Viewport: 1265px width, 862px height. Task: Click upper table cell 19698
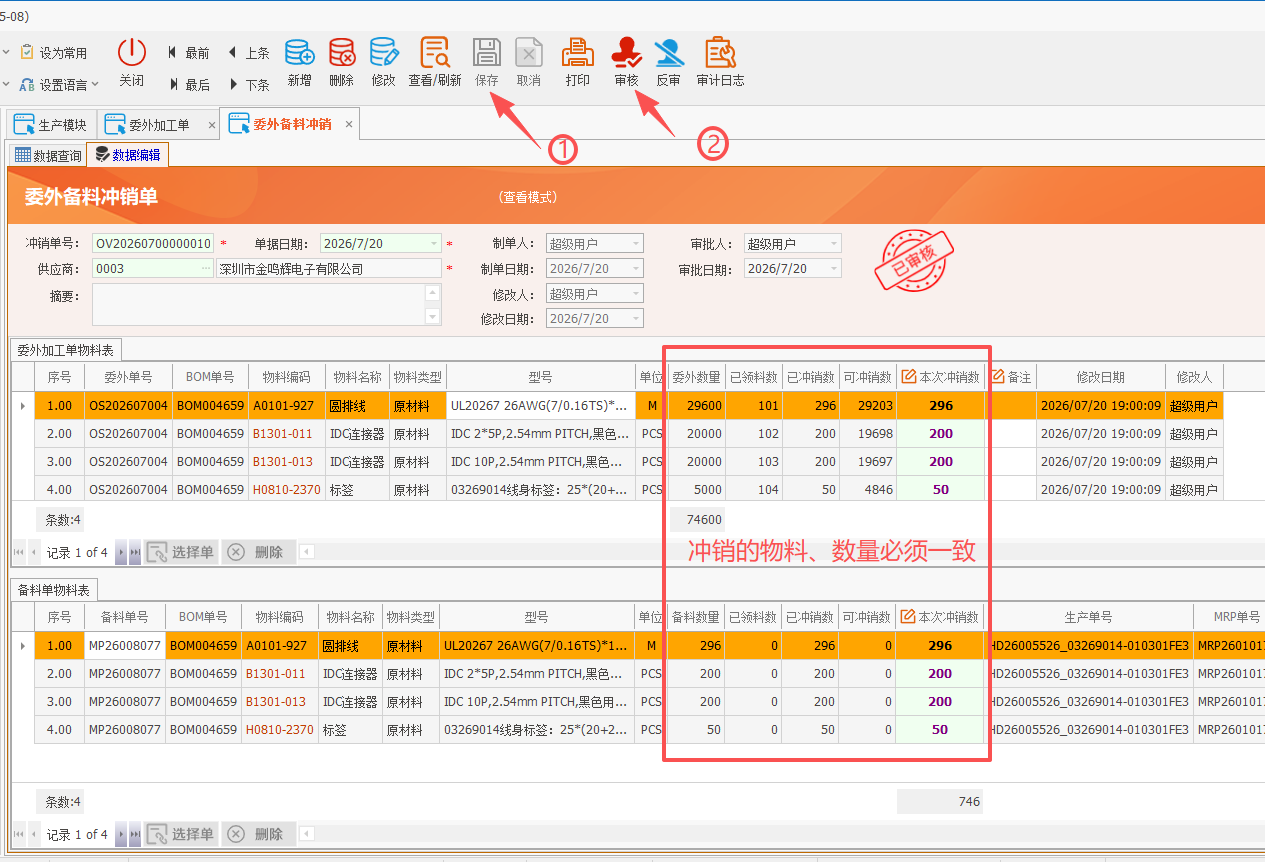pyautogui.click(x=868, y=434)
